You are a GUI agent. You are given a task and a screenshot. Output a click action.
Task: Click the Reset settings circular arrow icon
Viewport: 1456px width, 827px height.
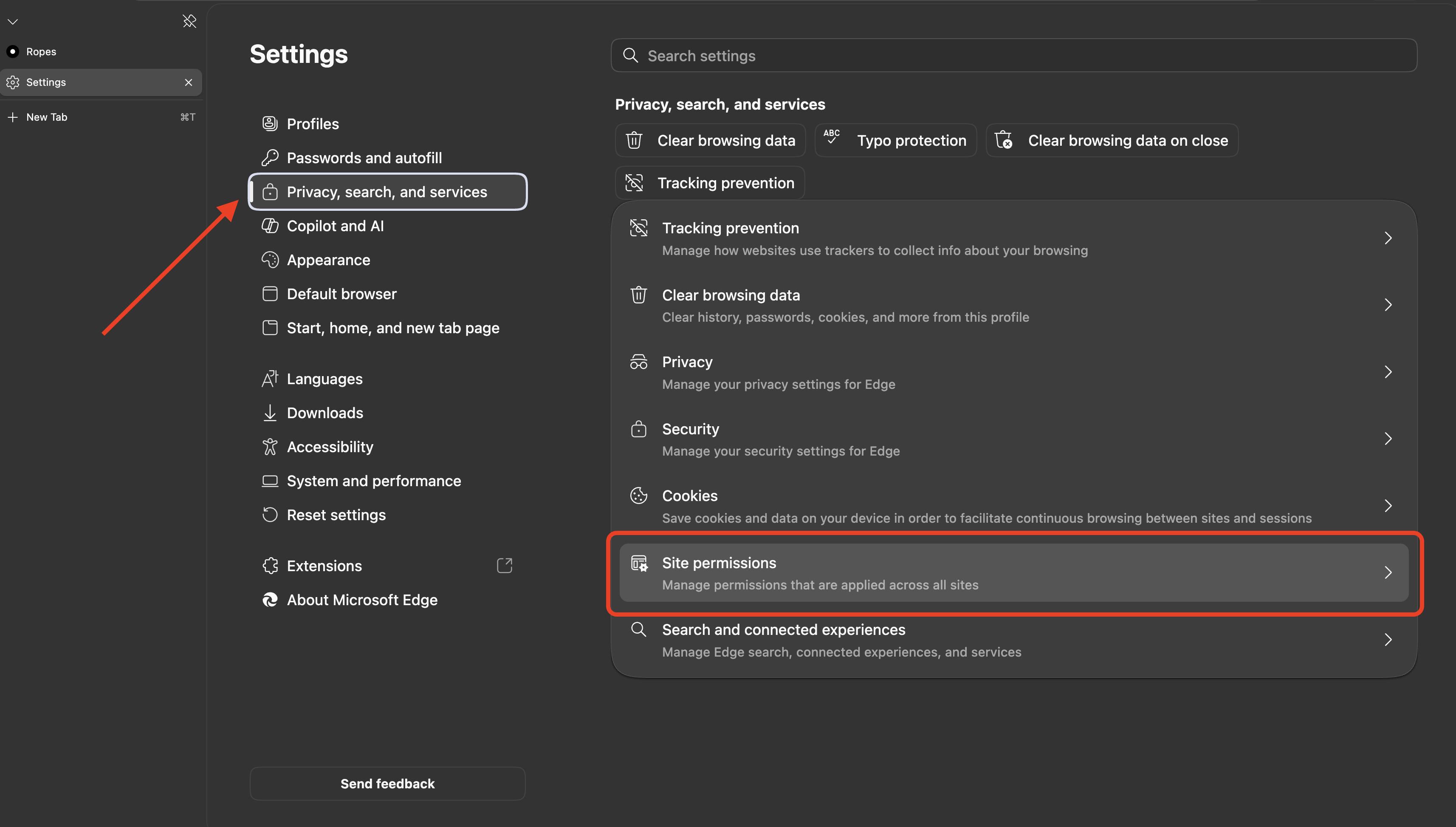(270, 515)
